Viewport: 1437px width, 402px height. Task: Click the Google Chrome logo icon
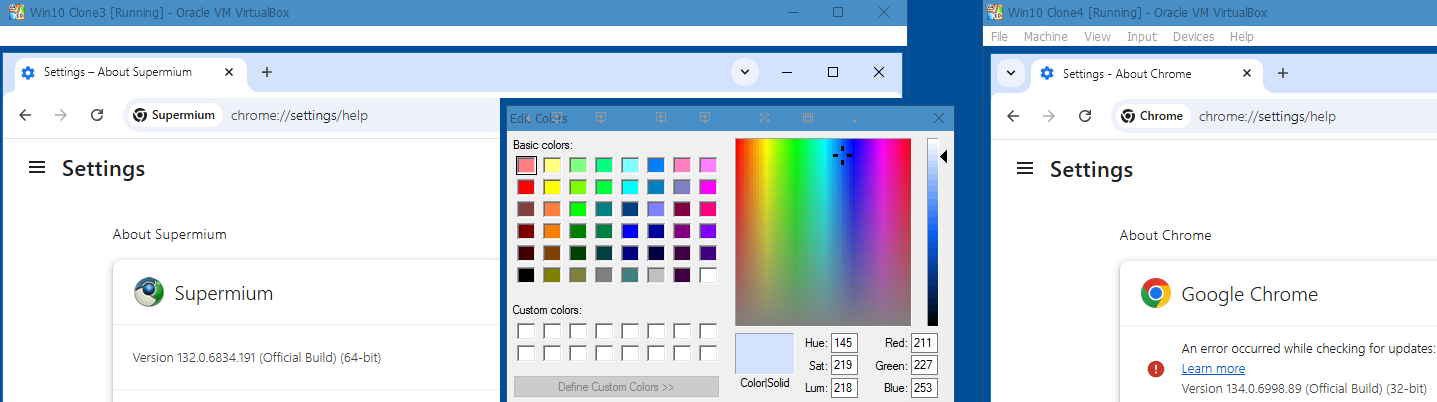coord(1156,294)
